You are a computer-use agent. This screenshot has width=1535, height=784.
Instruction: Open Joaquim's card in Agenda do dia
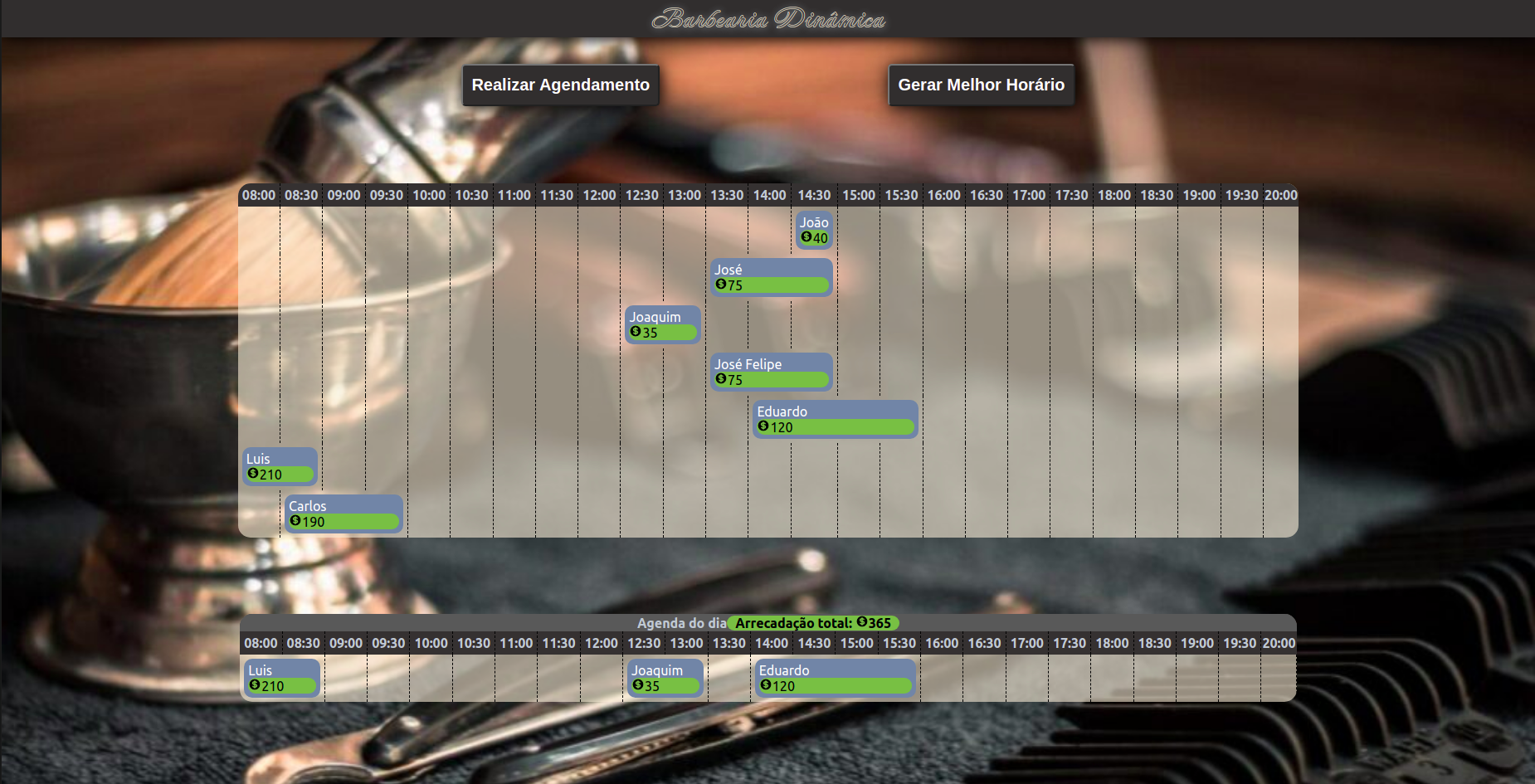pos(665,678)
